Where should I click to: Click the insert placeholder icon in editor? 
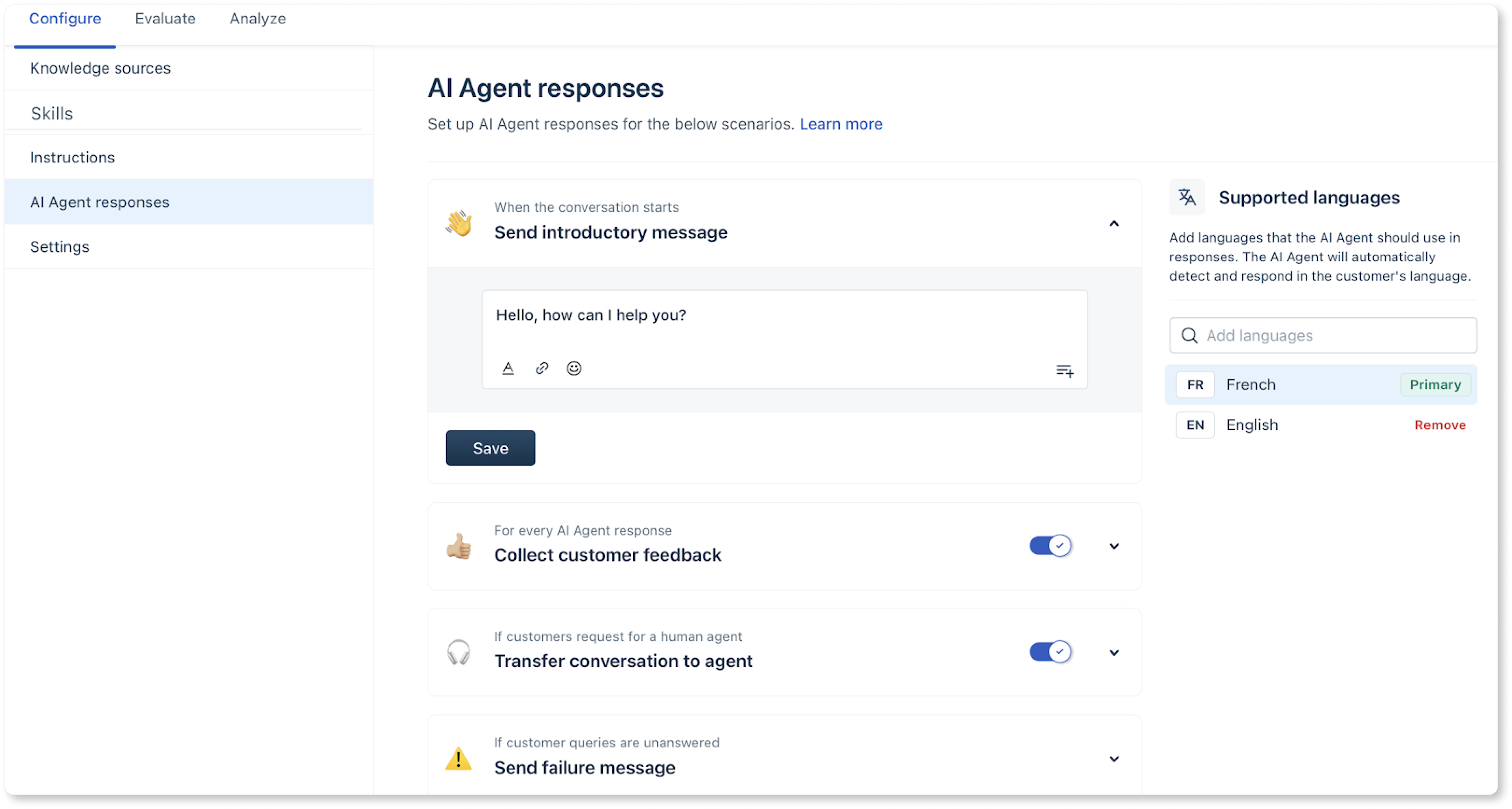point(1065,371)
